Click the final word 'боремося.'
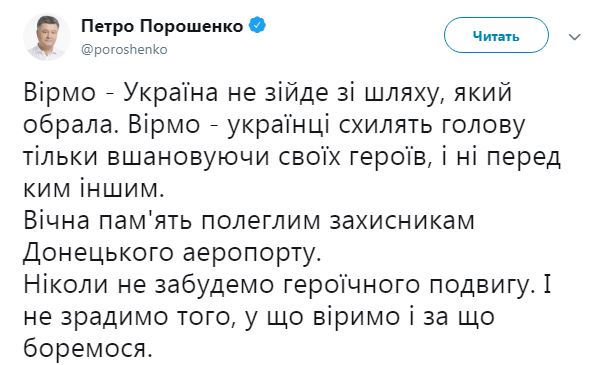This screenshot has height=365, width=600. point(88,349)
